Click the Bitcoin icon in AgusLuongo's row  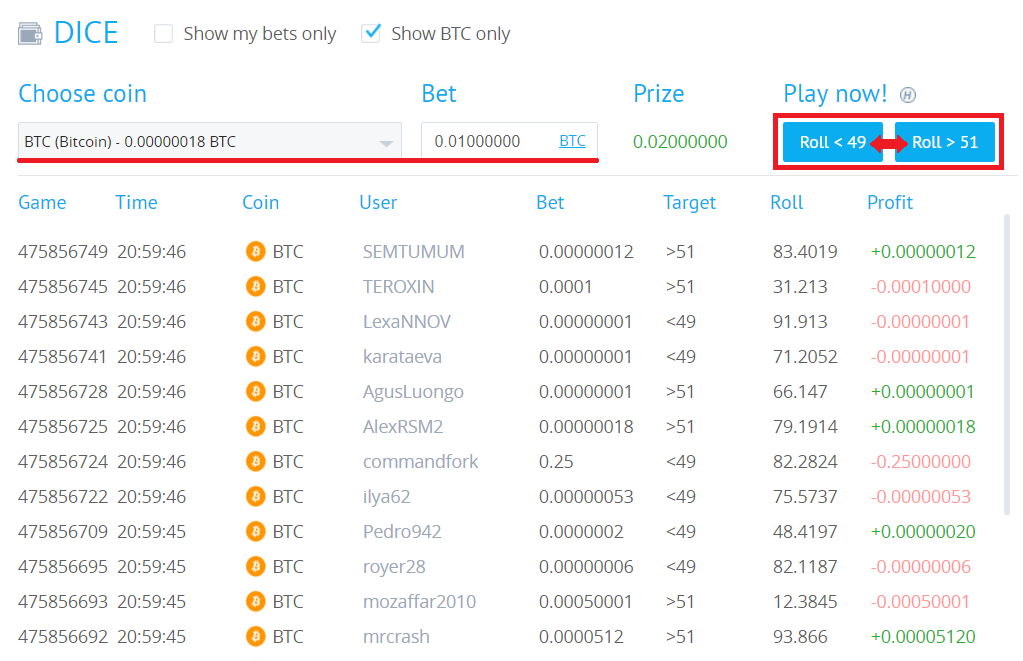click(x=256, y=392)
